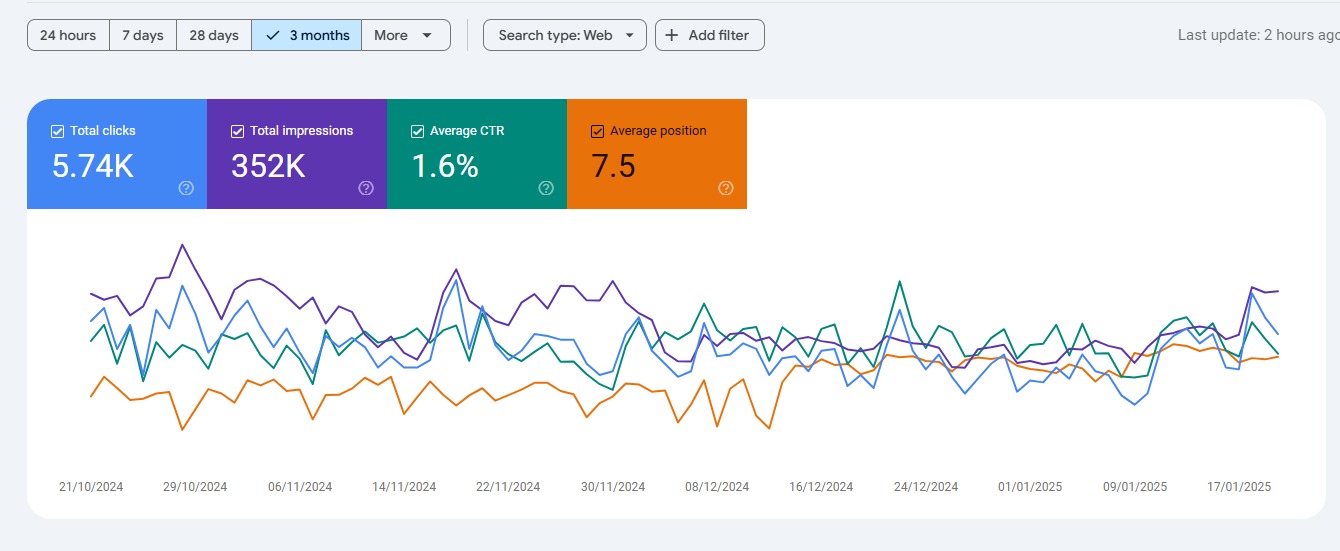Select the 24 hours date range

[x=68, y=35]
